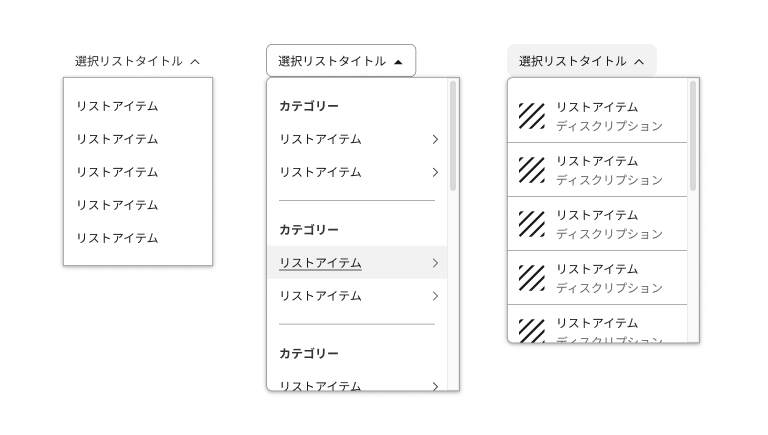This screenshot has width=768, height=435.
Task: Select the first リストアイテム in the left plain list
Action: [x=117, y=106]
